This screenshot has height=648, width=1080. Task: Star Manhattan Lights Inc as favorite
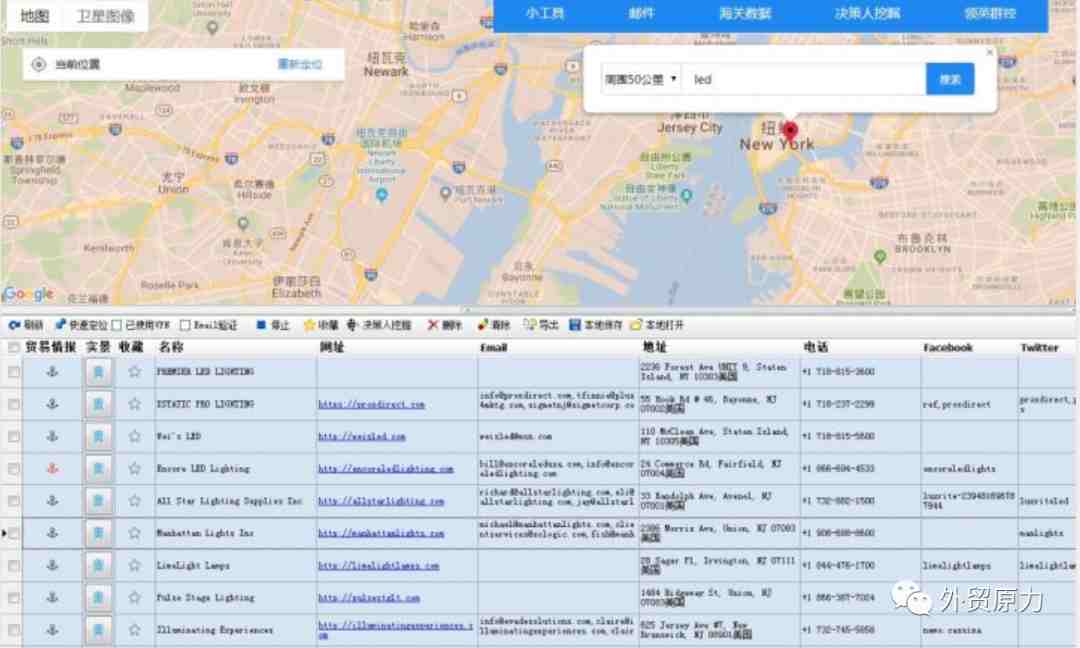(134, 533)
